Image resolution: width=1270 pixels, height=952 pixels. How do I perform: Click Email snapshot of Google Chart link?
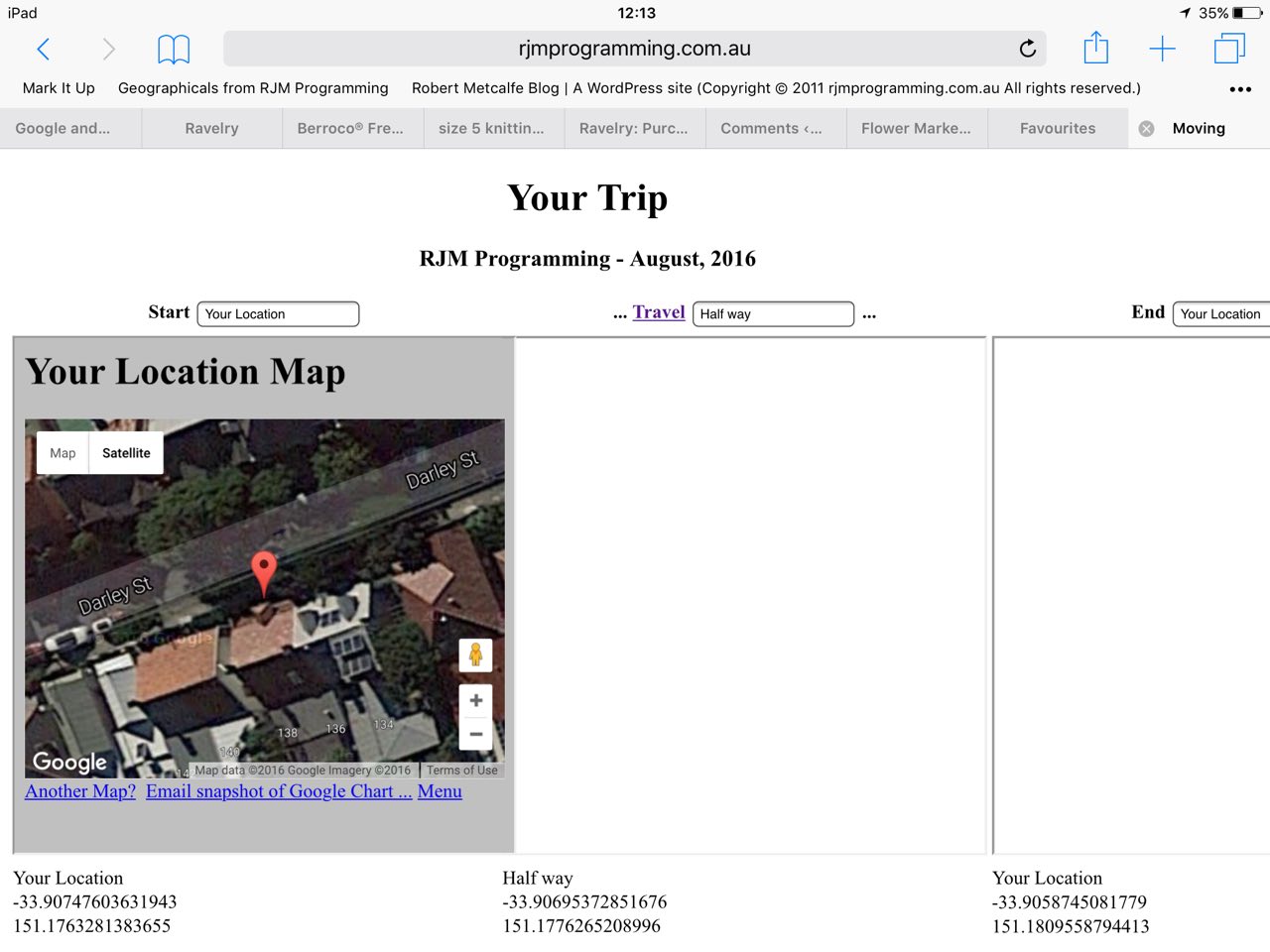point(279,791)
